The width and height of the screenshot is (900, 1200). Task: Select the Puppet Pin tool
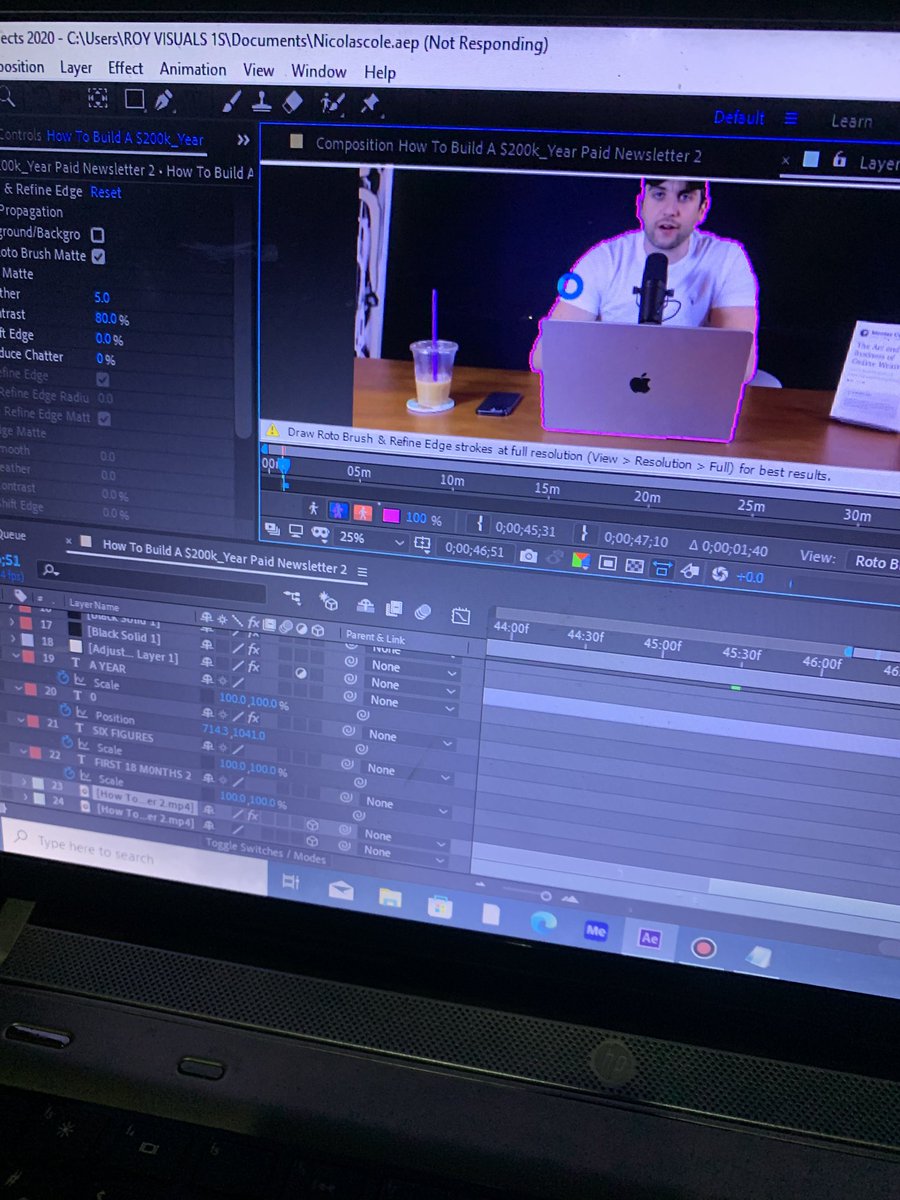[x=369, y=103]
